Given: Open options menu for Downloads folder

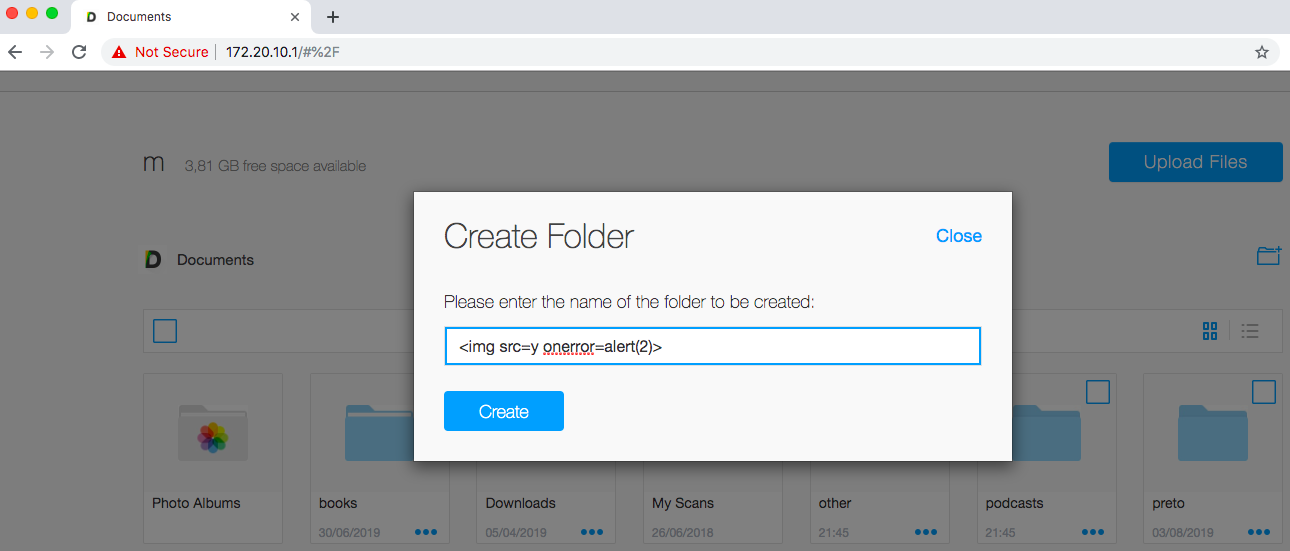Looking at the screenshot, I should click(x=592, y=532).
